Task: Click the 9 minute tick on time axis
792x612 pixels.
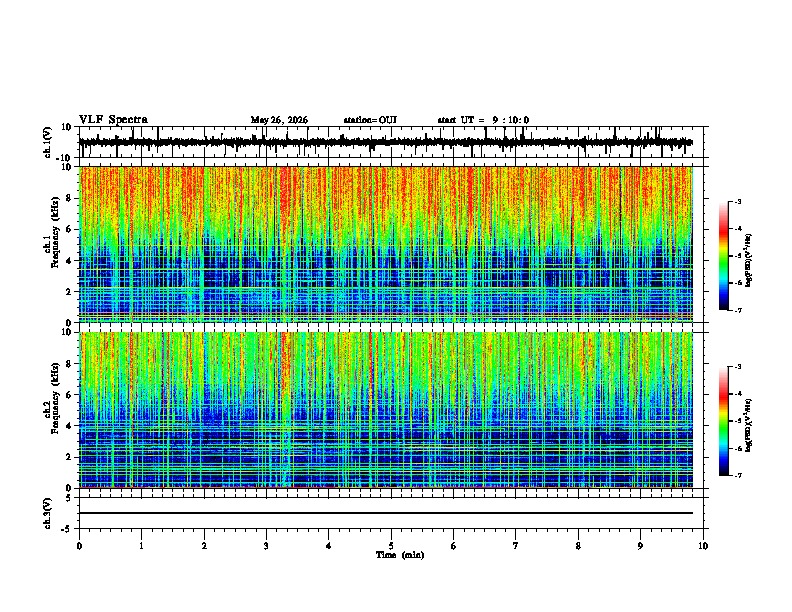Action: 640,546
